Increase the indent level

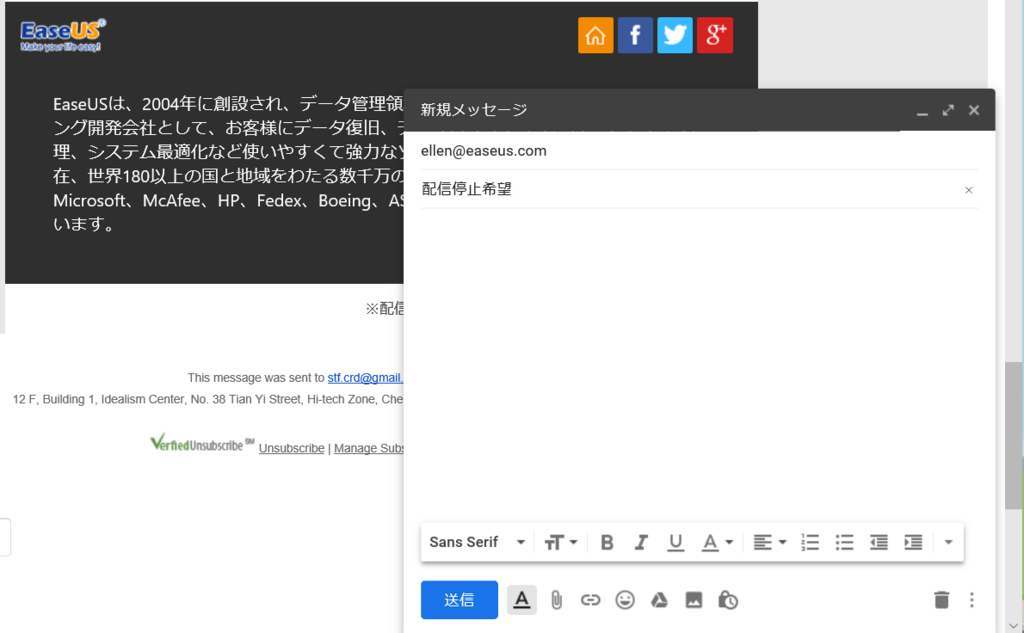tap(913, 542)
